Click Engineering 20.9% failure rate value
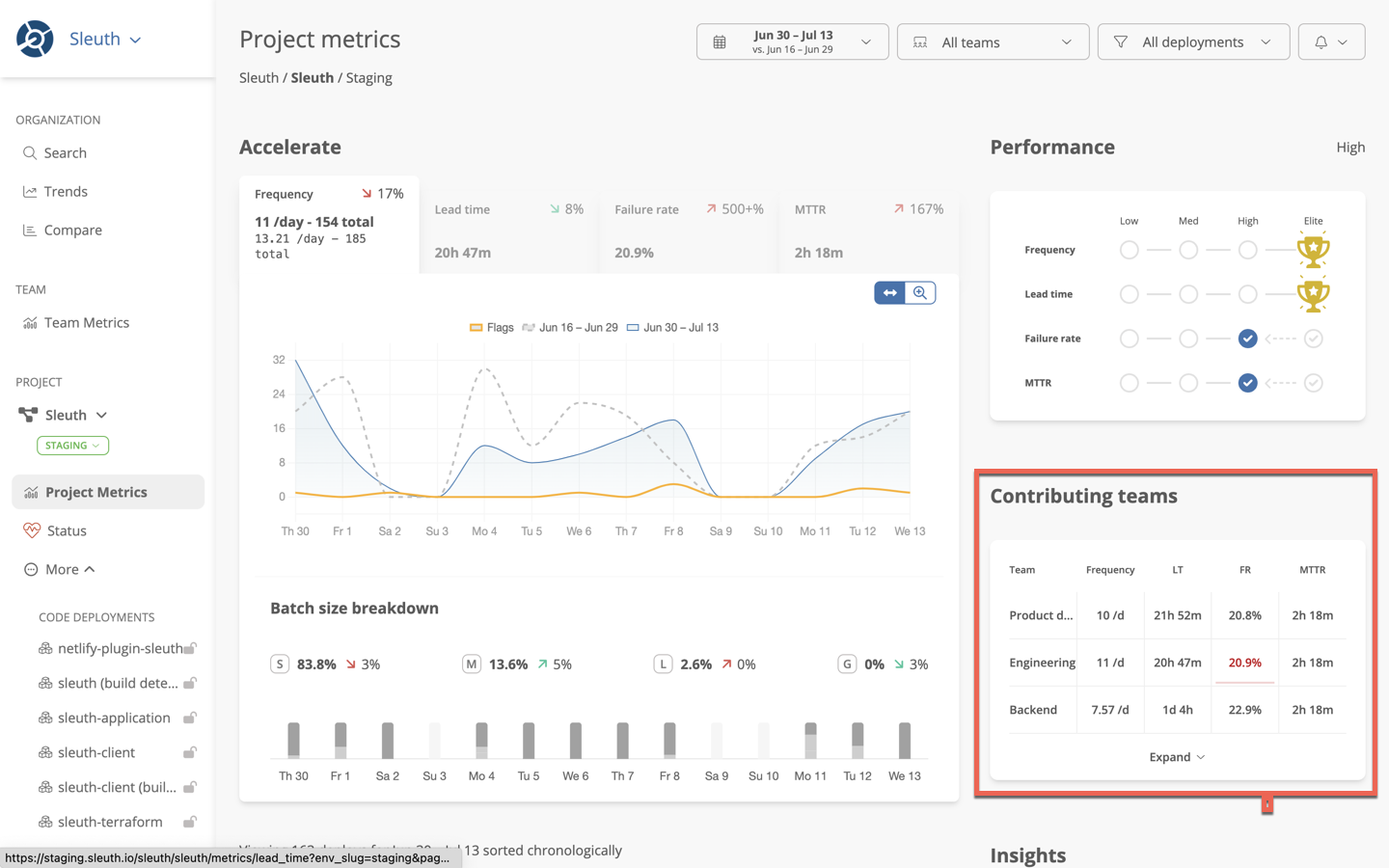The height and width of the screenshot is (868, 1389). click(1244, 662)
